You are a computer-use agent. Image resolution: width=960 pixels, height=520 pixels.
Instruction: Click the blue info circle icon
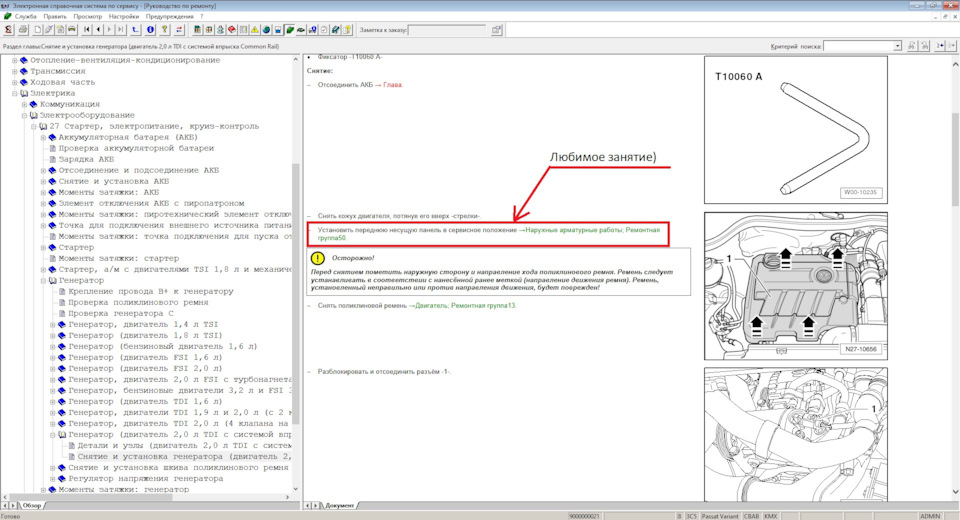point(150,29)
